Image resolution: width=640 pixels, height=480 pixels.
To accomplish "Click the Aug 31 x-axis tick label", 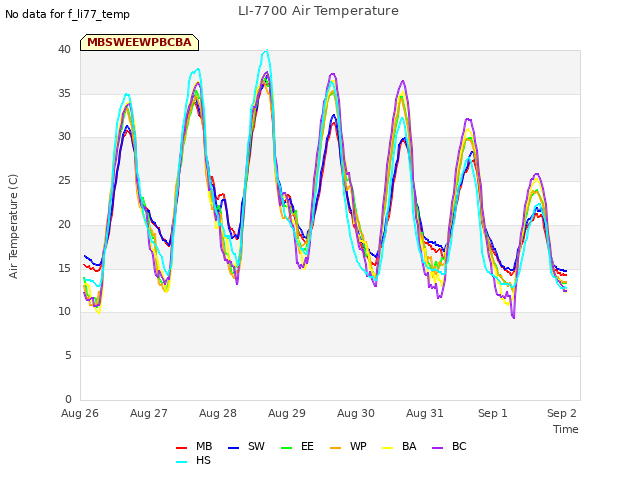I will [425, 413].
